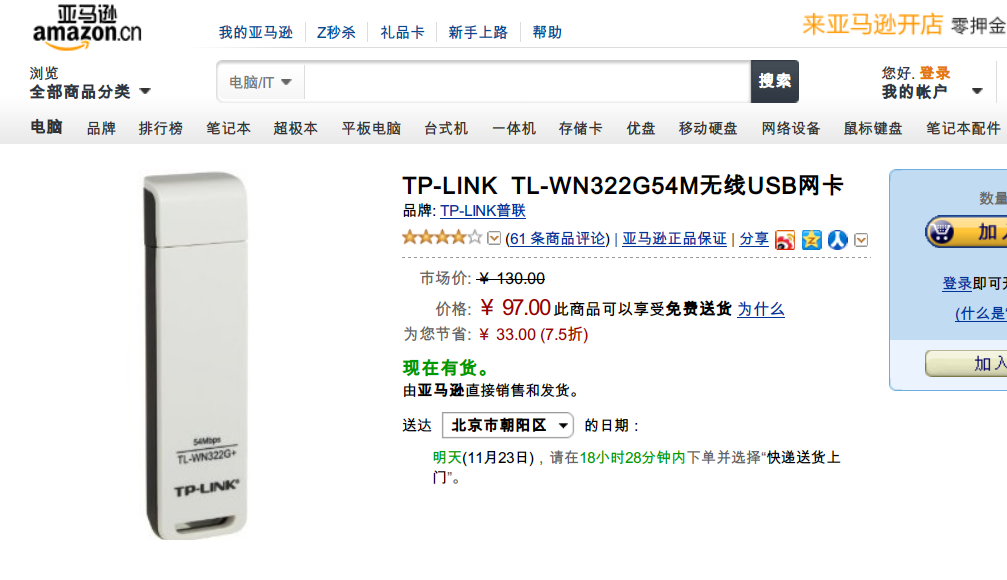Share via the red Weibo icon
Image resolution: width=1007 pixels, height=580 pixels.
pyautogui.click(x=785, y=240)
